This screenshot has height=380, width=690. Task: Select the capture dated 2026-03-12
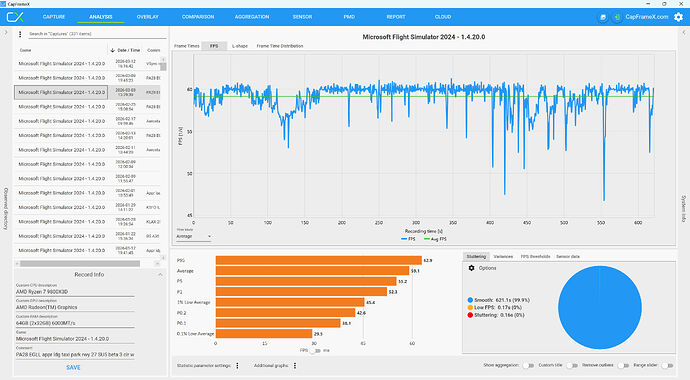point(88,63)
